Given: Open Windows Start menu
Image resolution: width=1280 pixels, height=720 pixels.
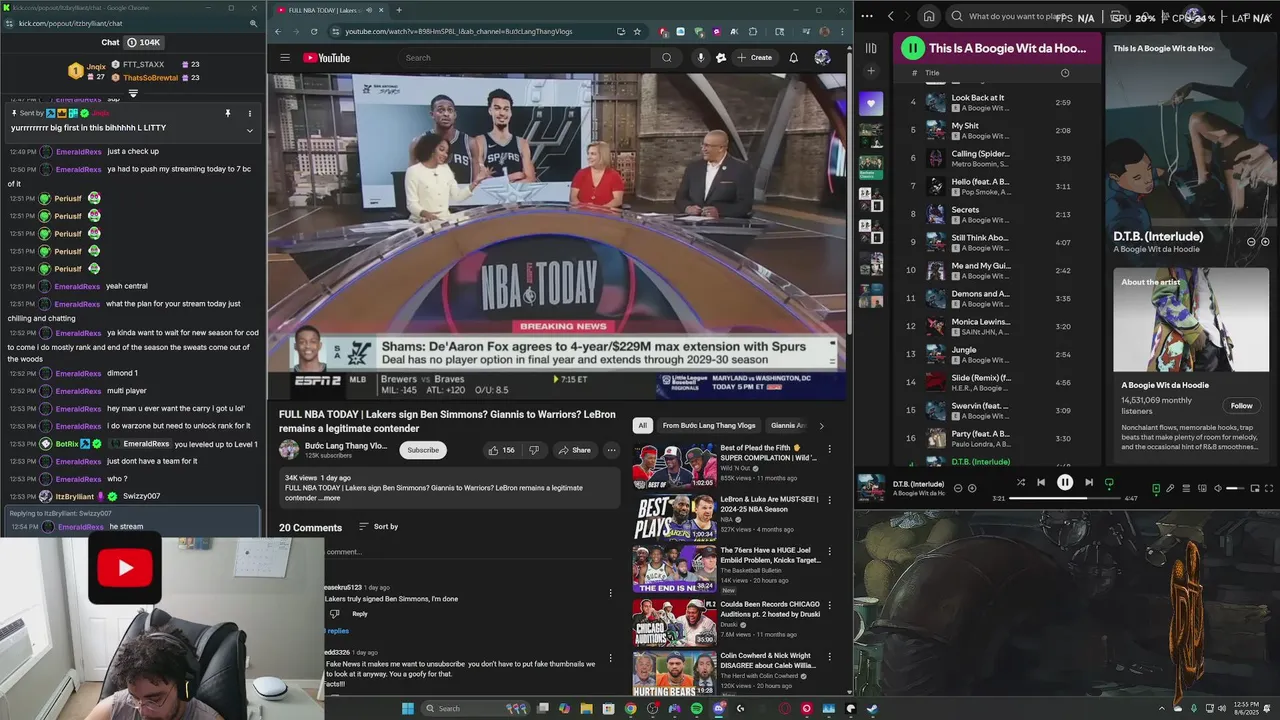Looking at the screenshot, I should (408, 709).
